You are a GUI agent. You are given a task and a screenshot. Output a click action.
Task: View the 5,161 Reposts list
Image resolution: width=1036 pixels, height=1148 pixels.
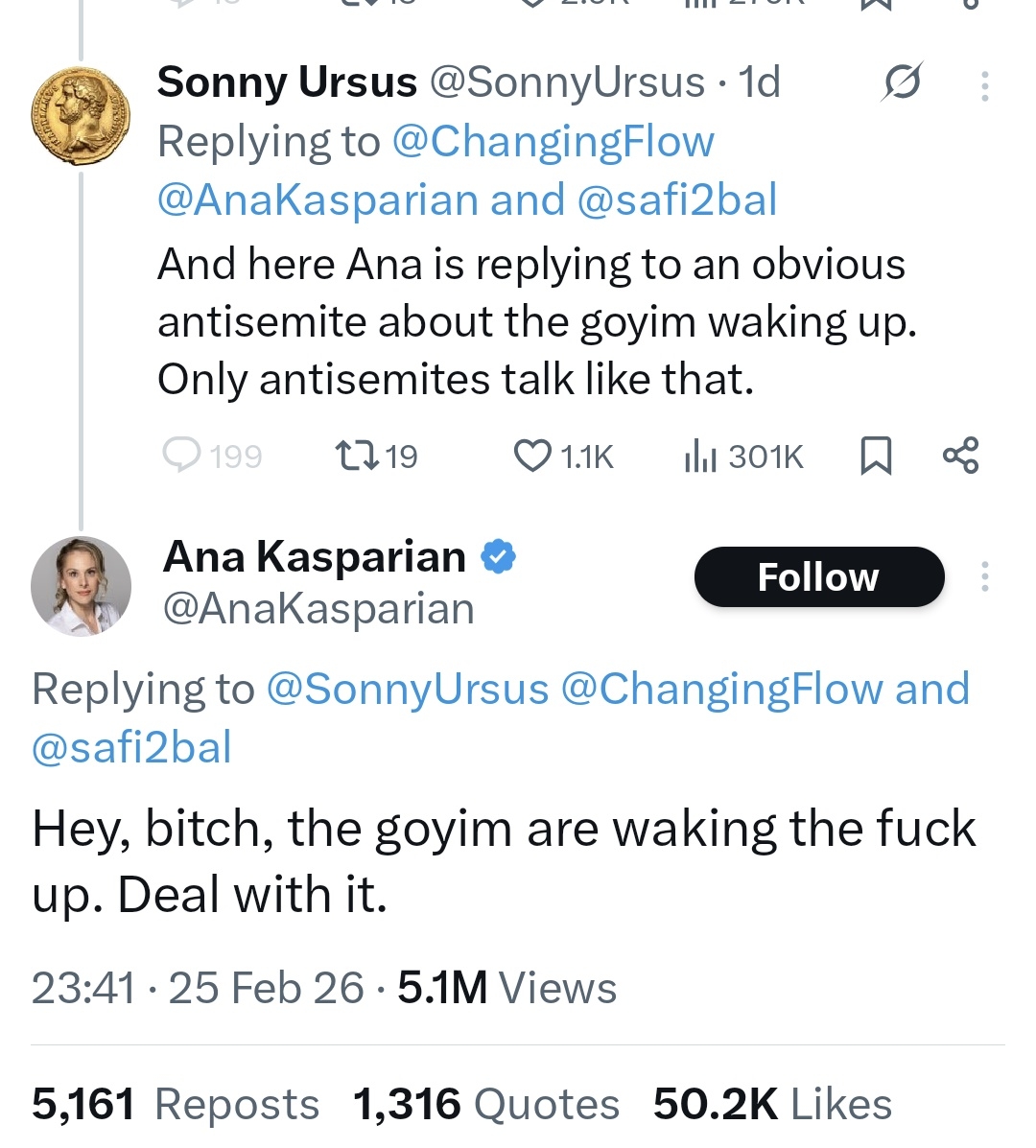pyautogui.click(x=175, y=1105)
